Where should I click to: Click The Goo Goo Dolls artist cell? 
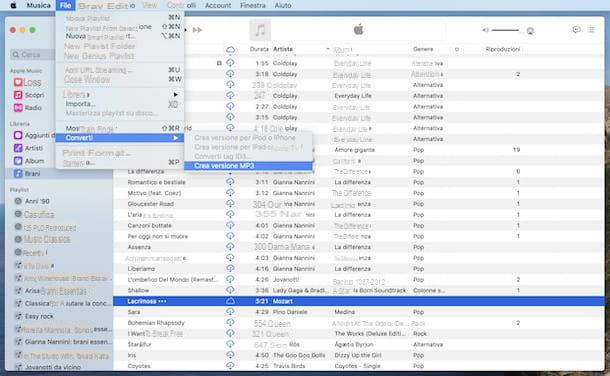(299, 355)
